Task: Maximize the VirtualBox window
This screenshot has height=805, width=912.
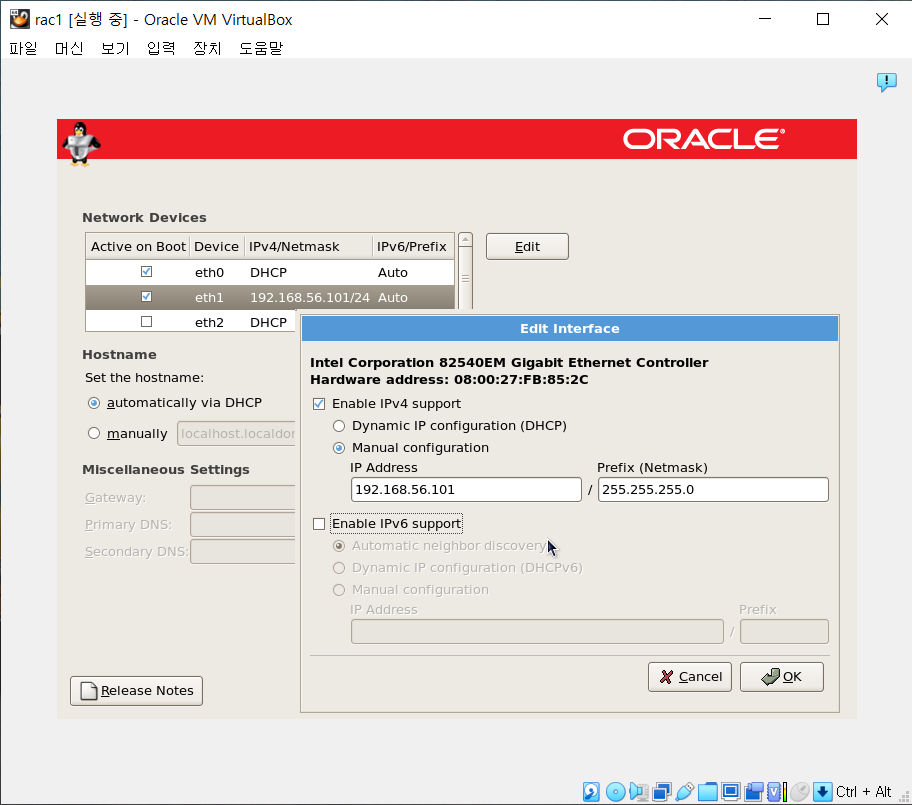Action: tap(823, 19)
